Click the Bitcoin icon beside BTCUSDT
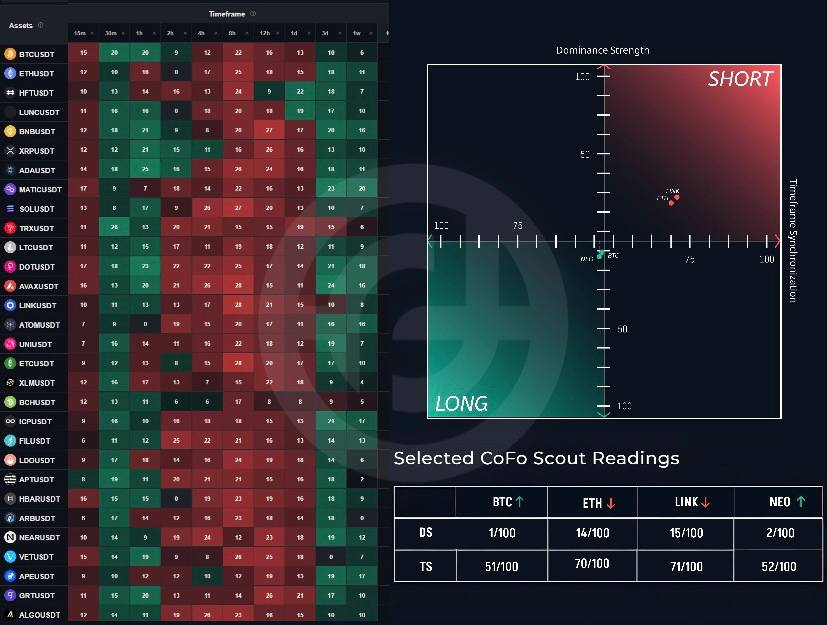The image size is (827, 625). click(x=10, y=54)
